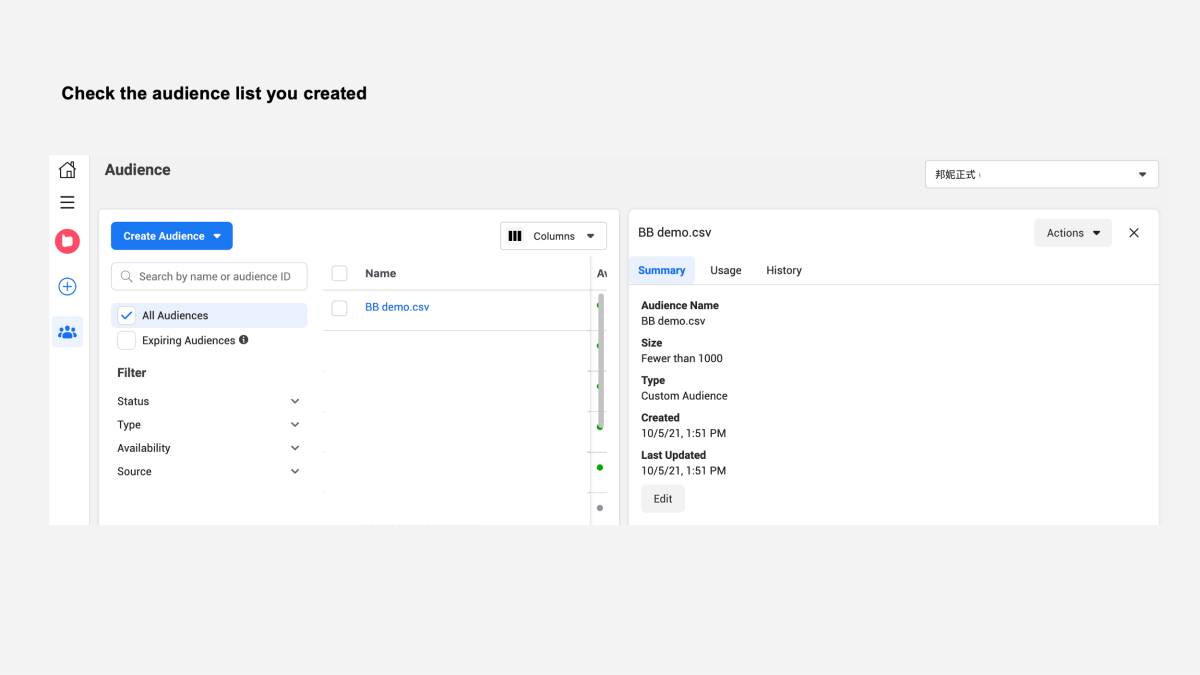The height and width of the screenshot is (675, 1200).
Task: Click the Edit button in the Summary panel
Action: 662,498
